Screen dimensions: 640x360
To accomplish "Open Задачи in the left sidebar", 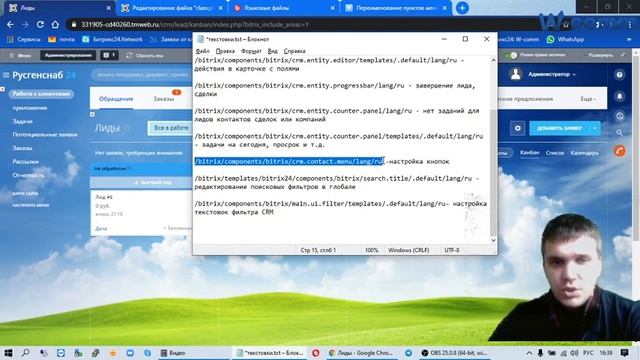I will point(22,121).
